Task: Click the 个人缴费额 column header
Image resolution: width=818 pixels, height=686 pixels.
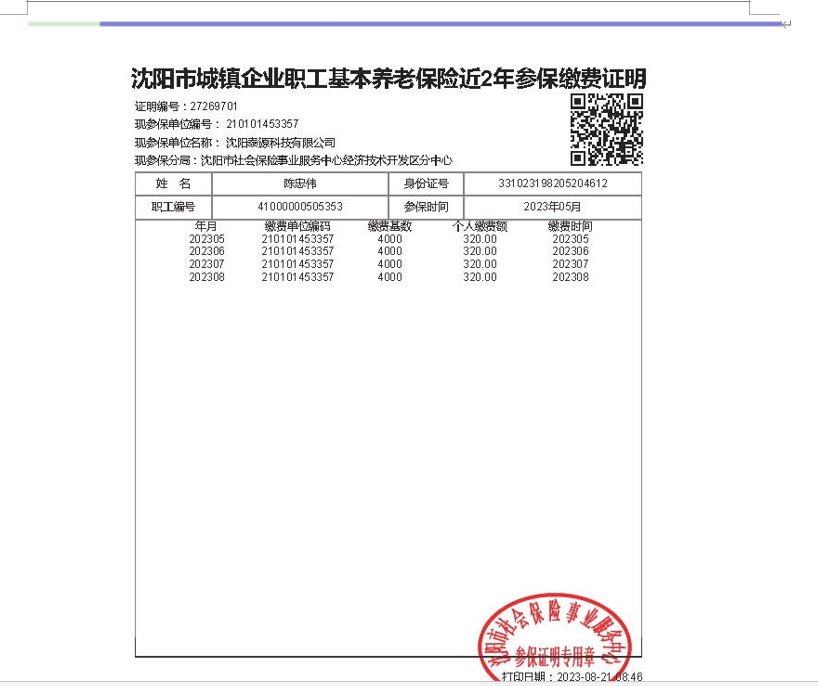Action: (x=479, y=226)
